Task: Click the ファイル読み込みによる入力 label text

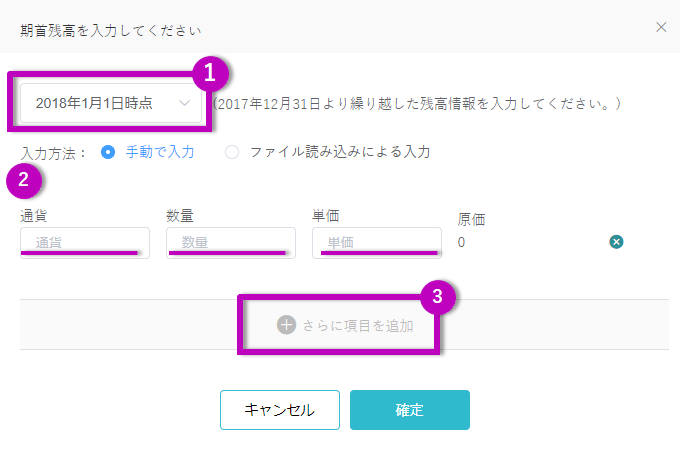Action: (x=340, y=152)
